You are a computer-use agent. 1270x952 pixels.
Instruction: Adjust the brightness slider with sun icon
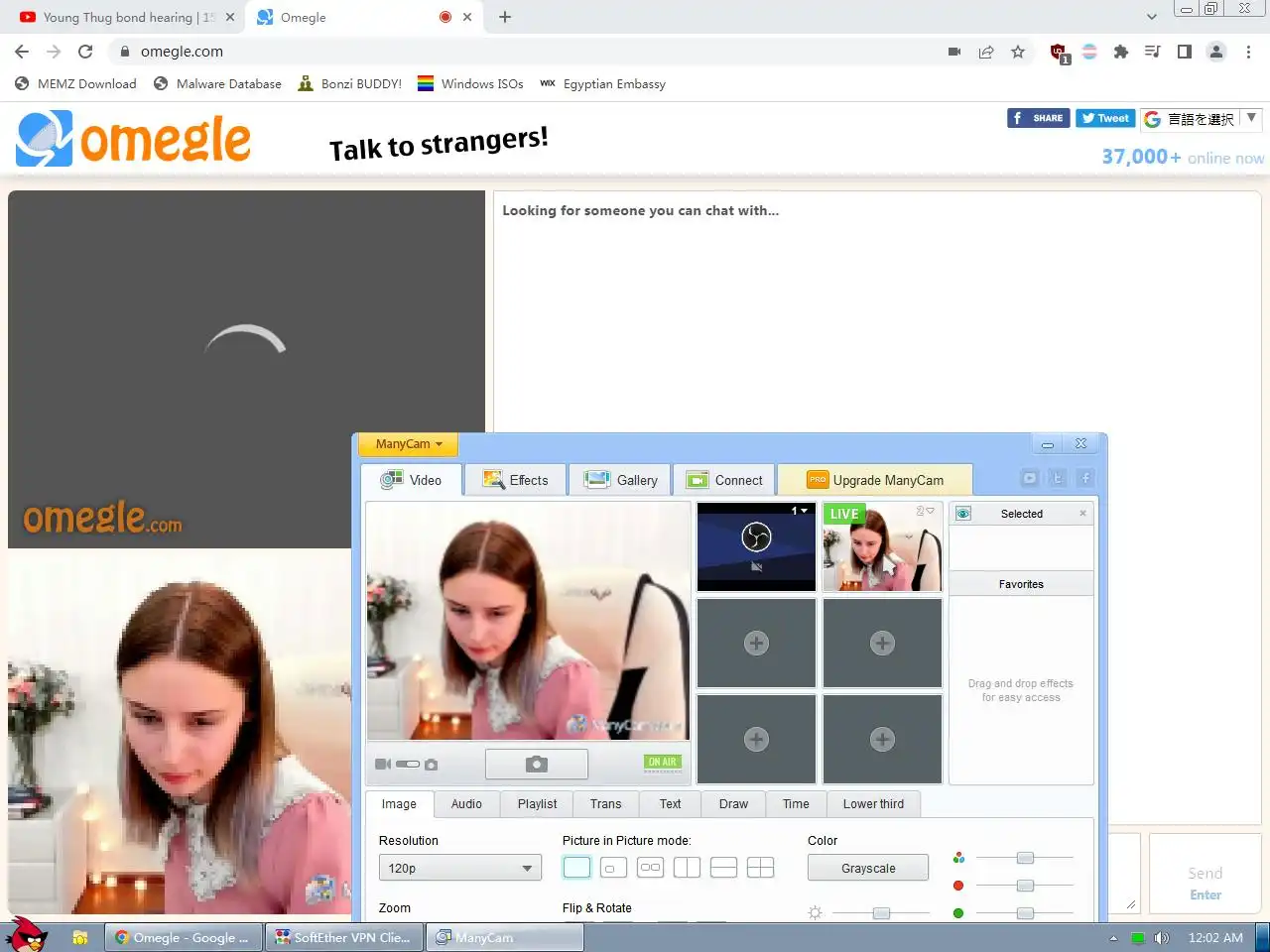pos(881,913)
